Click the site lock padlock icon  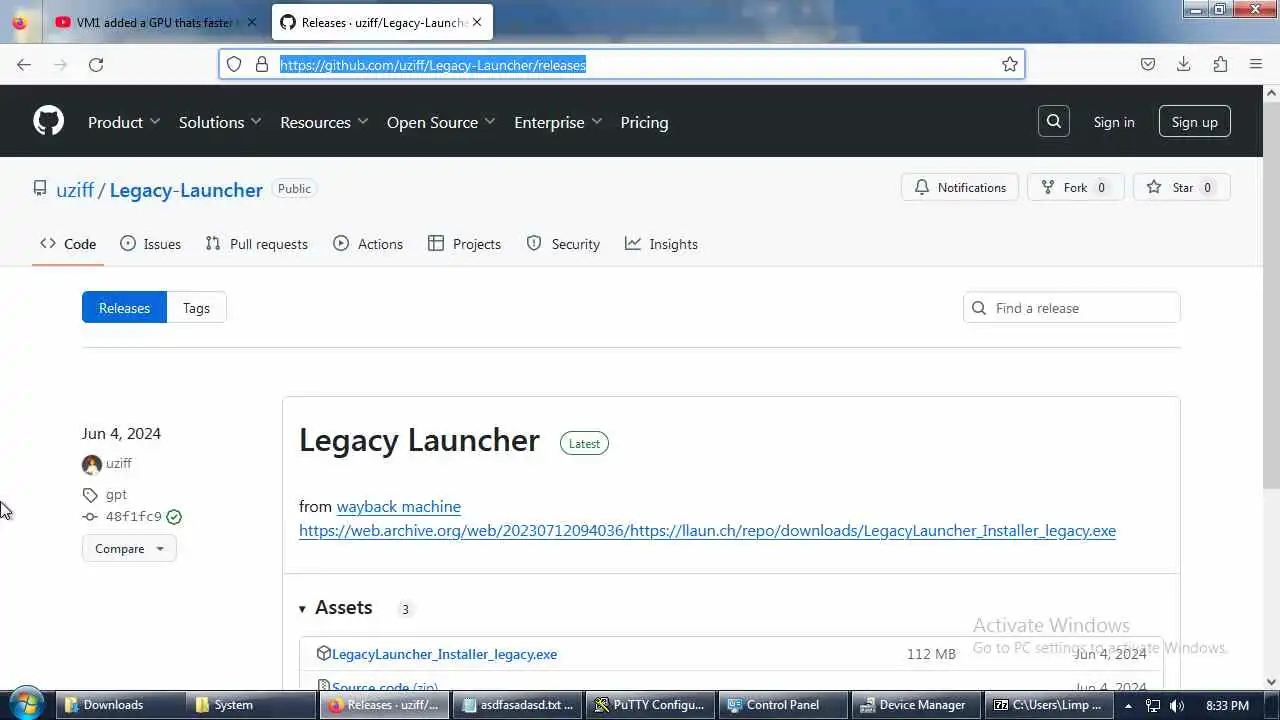(x=262, y=64)
